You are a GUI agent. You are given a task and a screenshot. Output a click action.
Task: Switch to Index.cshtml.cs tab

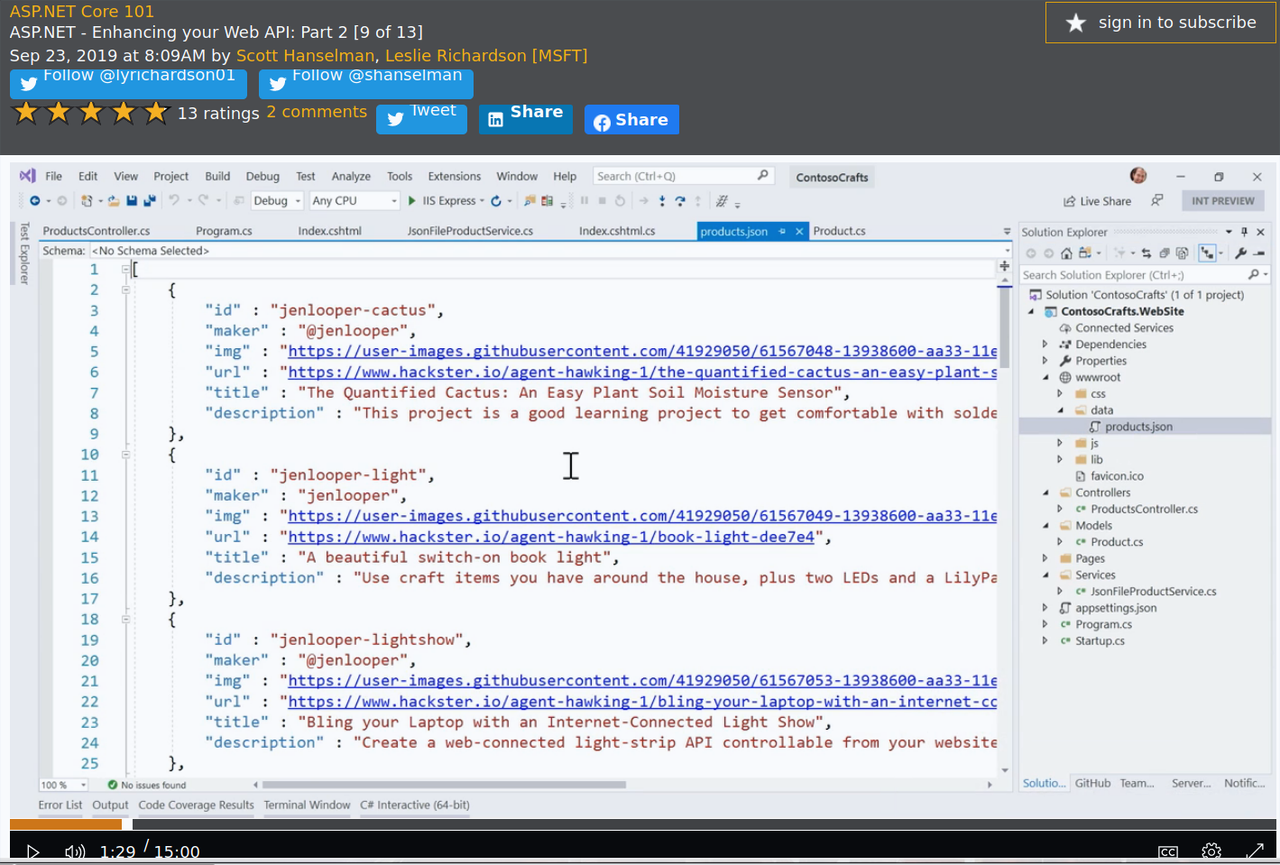(617, 231)
